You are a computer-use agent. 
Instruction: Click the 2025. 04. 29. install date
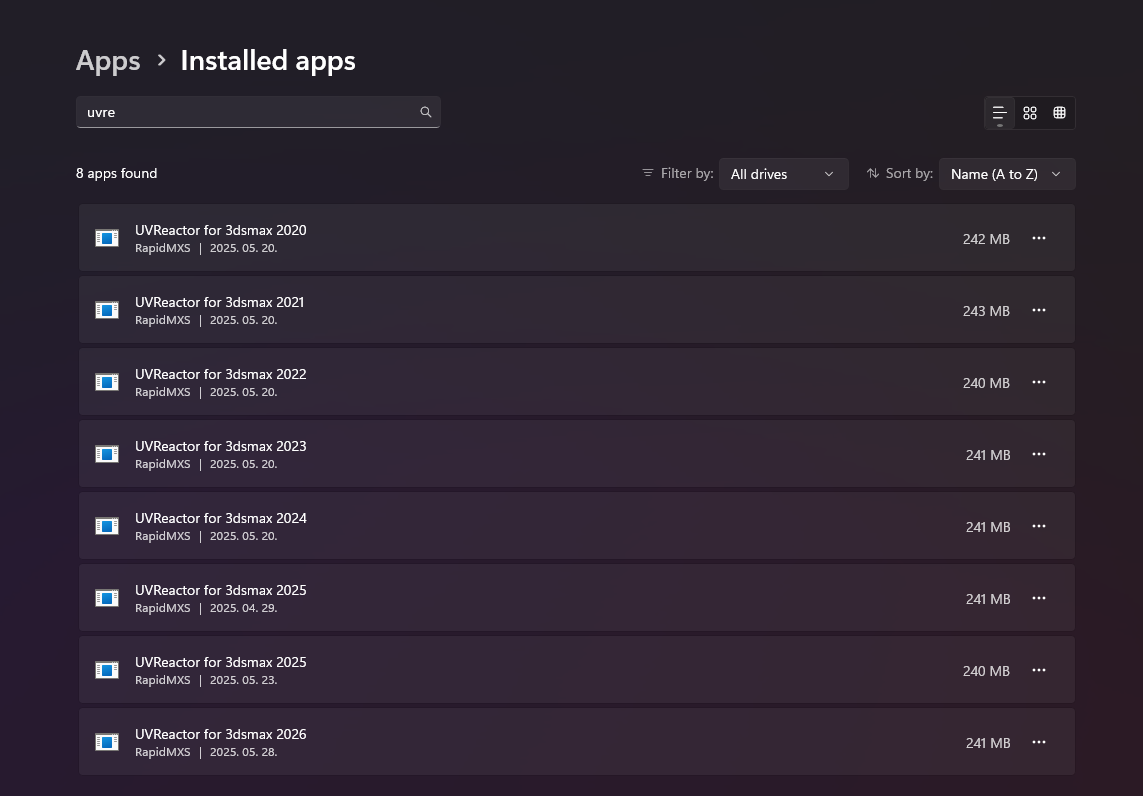click(x=243, y=608)
